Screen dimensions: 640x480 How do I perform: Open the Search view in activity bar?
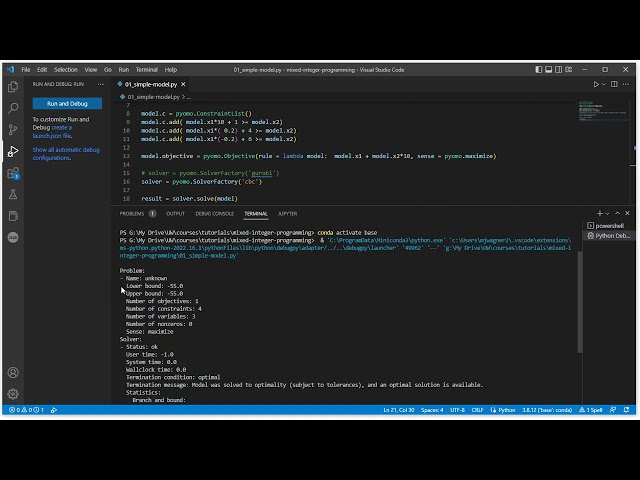click(x=13, y=108)
